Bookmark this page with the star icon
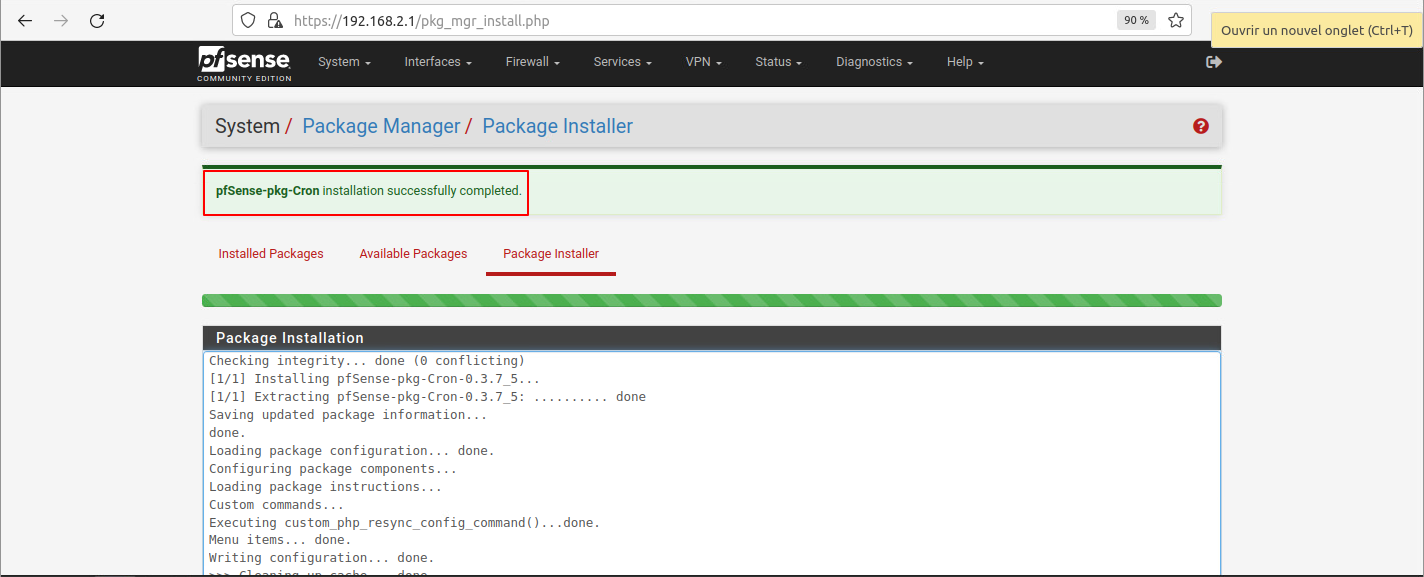The height and width of the screenshot is (577, 1424). 1176,21
